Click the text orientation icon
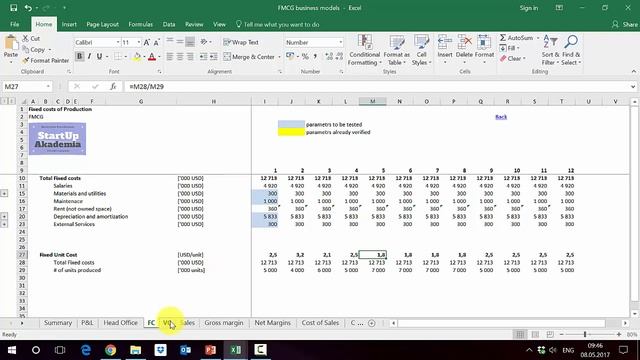The height and width of the screenshot is (360, 640). [204, 42]
